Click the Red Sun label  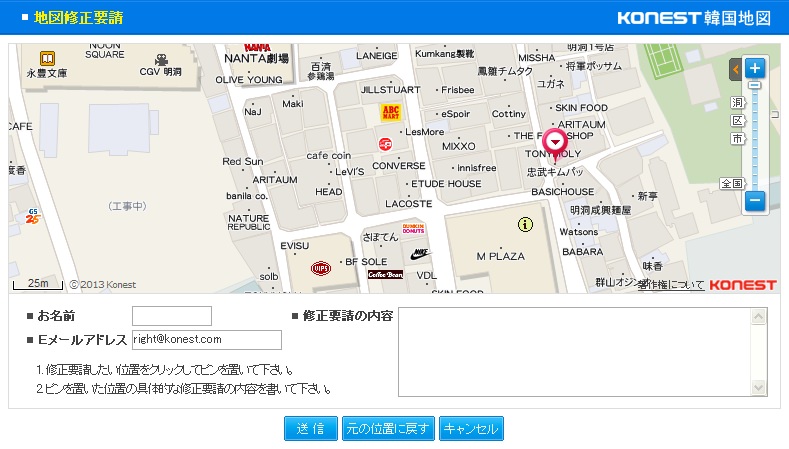coord(243,162)
